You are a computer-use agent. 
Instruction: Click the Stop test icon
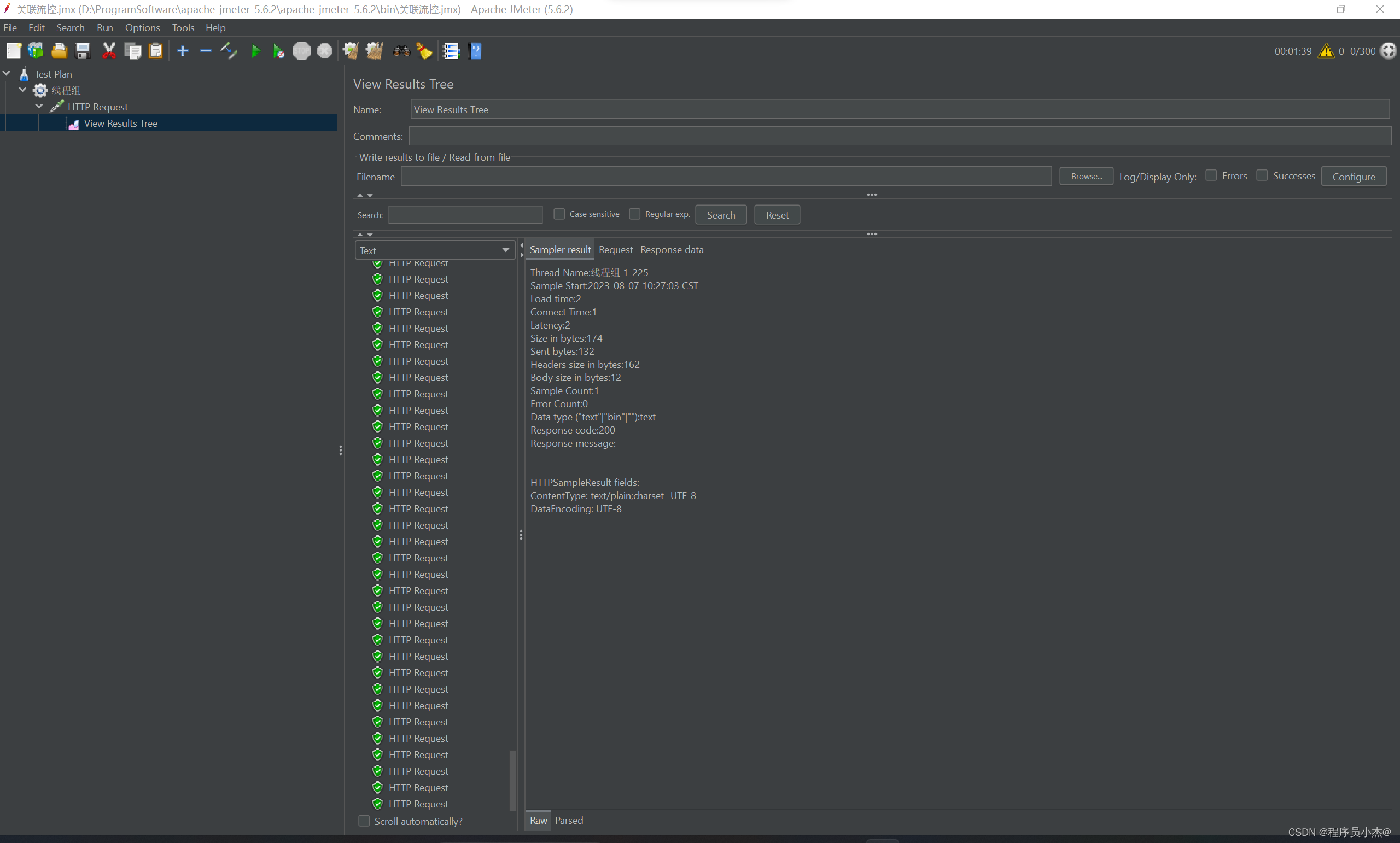[x=301, y=51]
